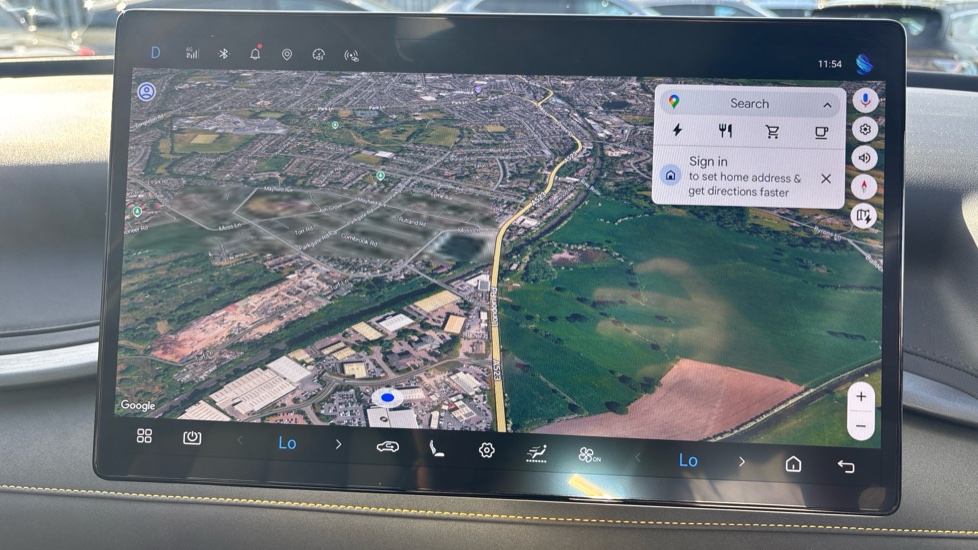Tap the driving mode gauge icon

click(x=319, y=55)
